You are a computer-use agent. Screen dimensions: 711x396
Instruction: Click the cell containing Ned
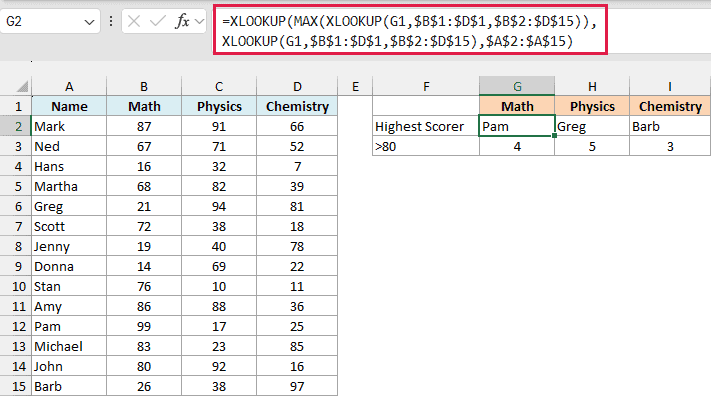69,146
